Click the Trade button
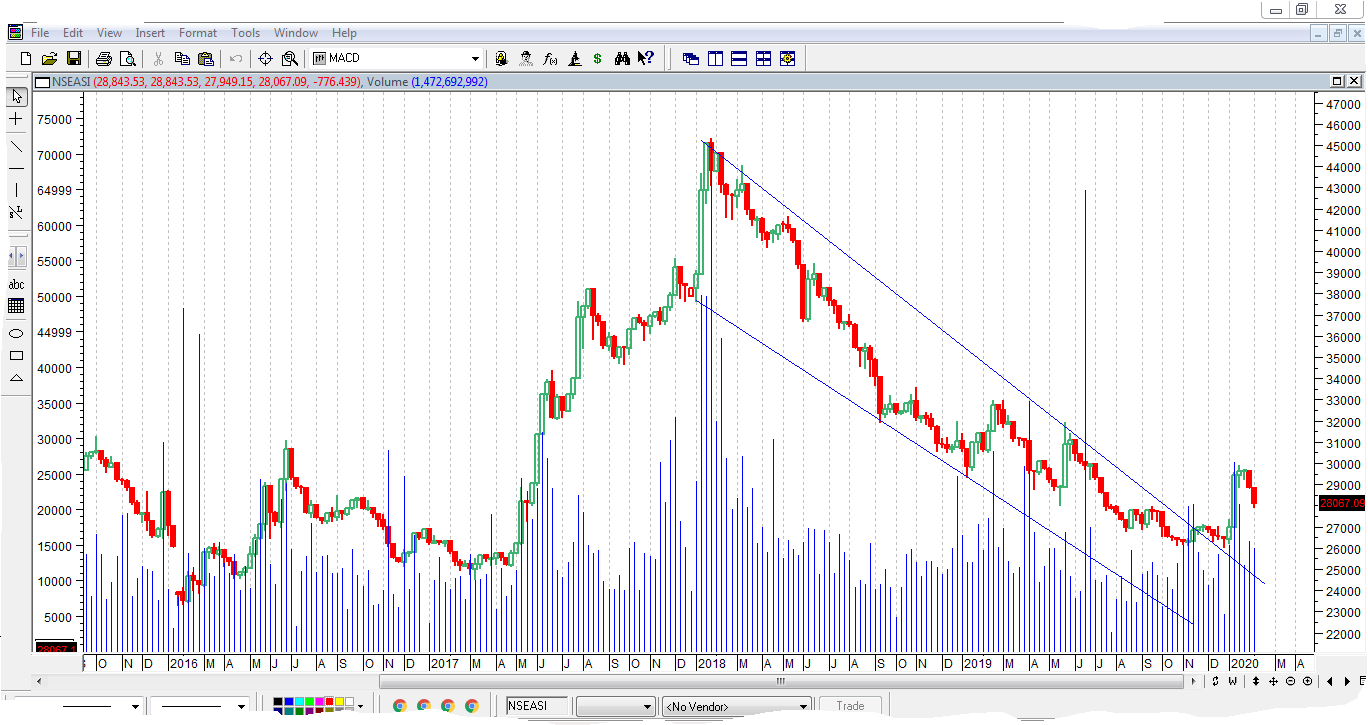The height and width of the screenshot is (725, 1368). click(850, 706)
